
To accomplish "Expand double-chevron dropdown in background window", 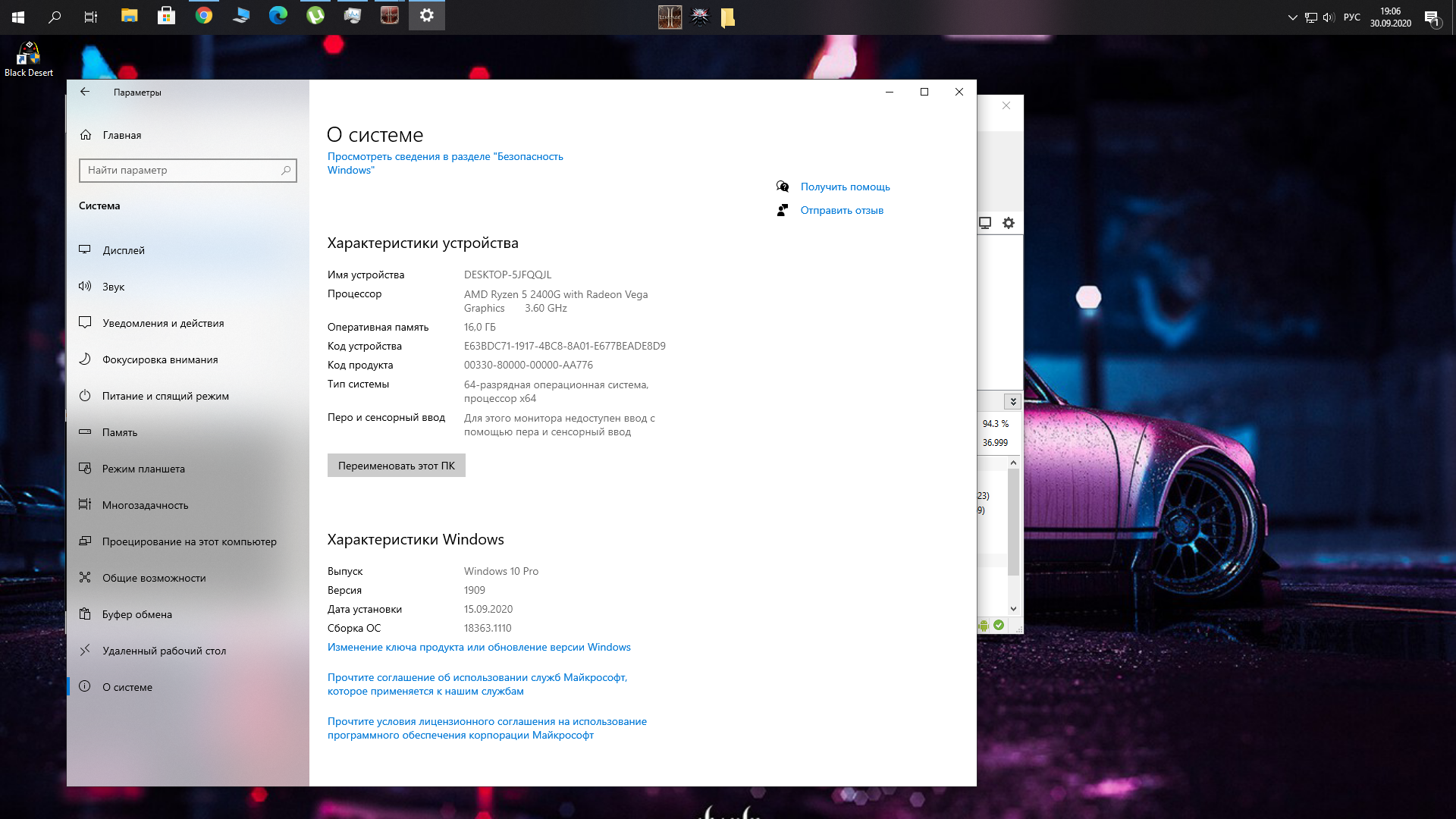I will click(1013, 401).
